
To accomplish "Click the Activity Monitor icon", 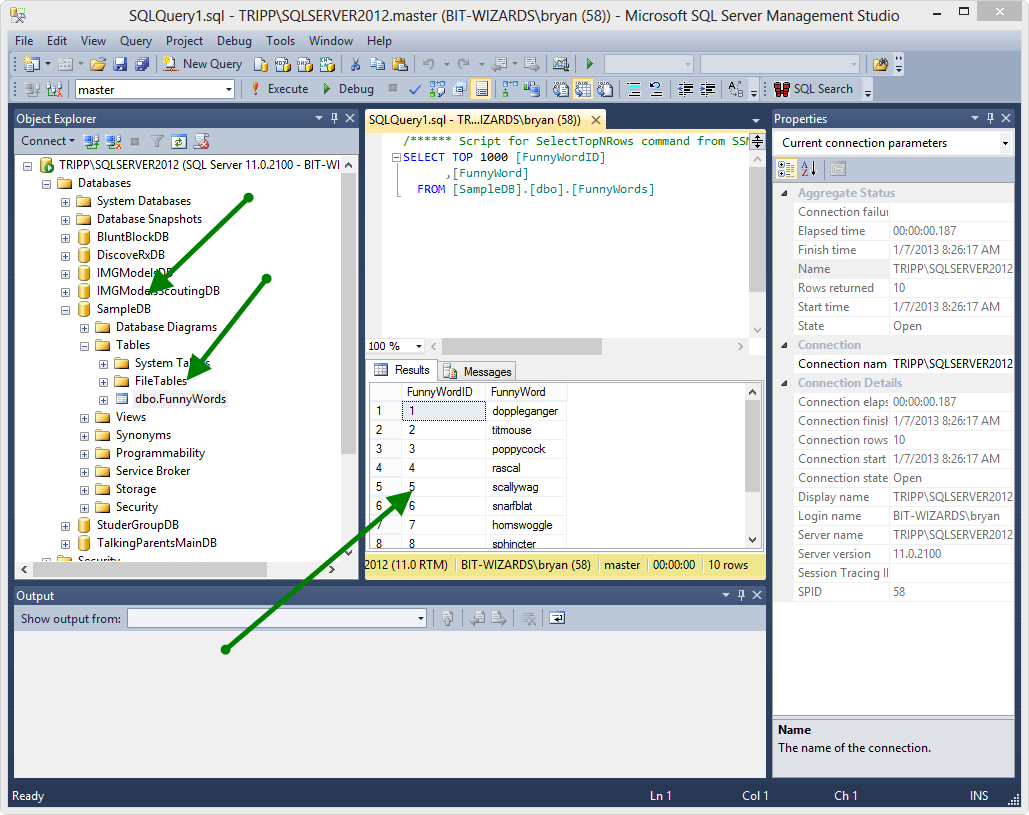I will pos(560,64).
